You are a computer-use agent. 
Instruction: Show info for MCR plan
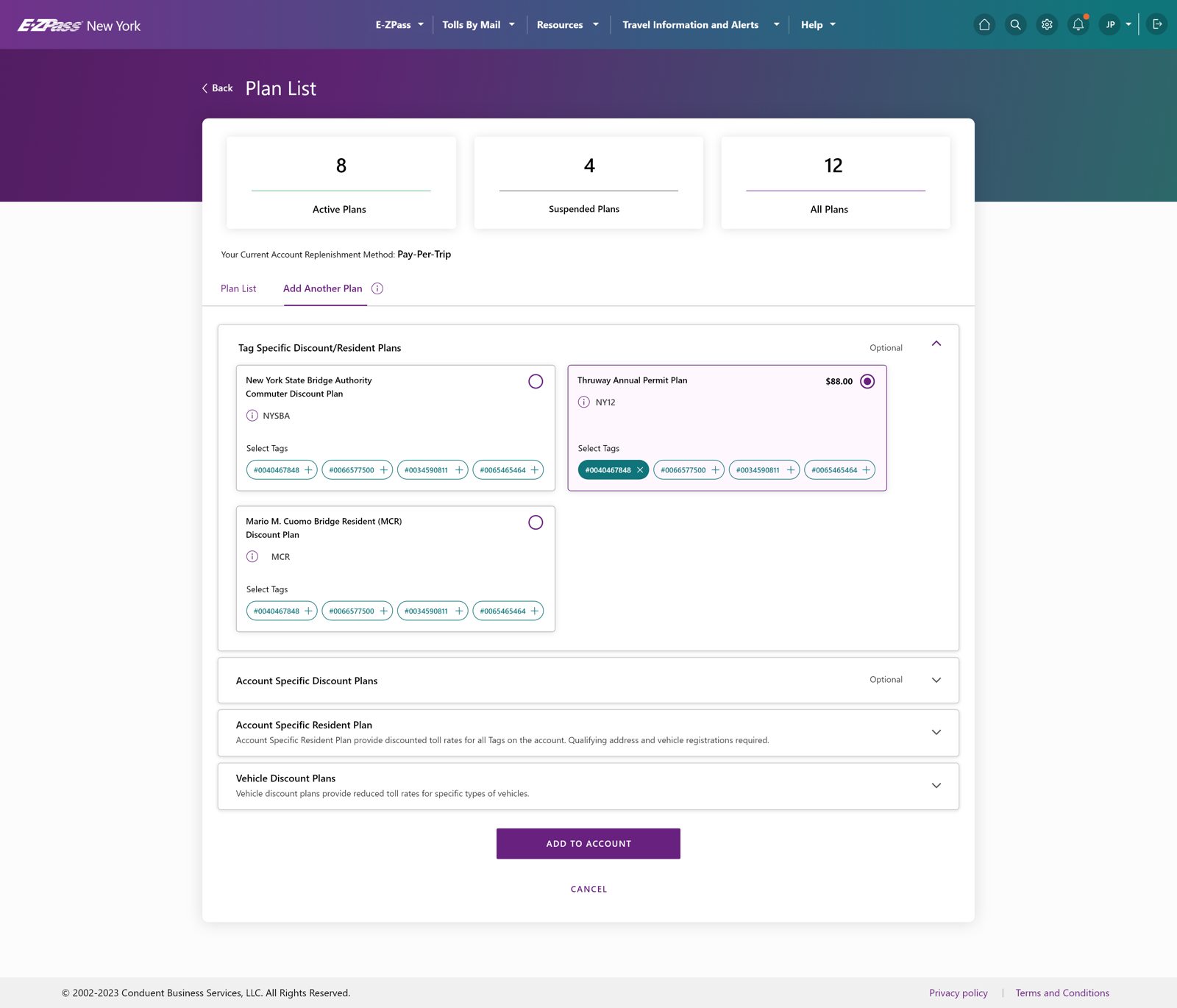(252, 556)
